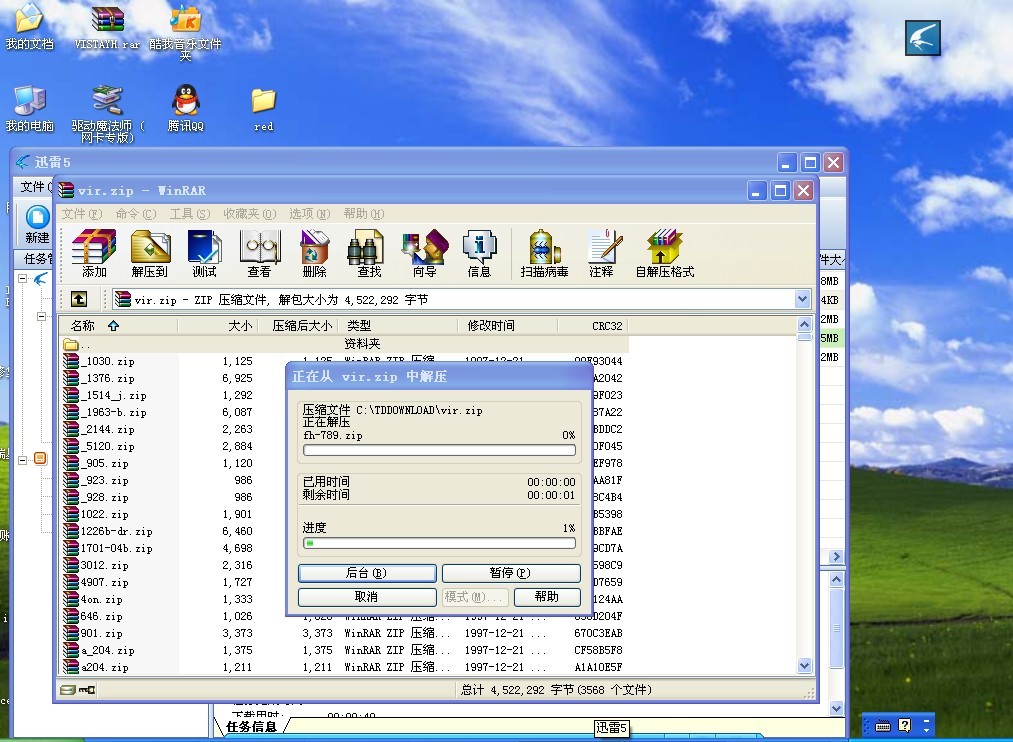Click the Background (后台) button

(367, 573)
